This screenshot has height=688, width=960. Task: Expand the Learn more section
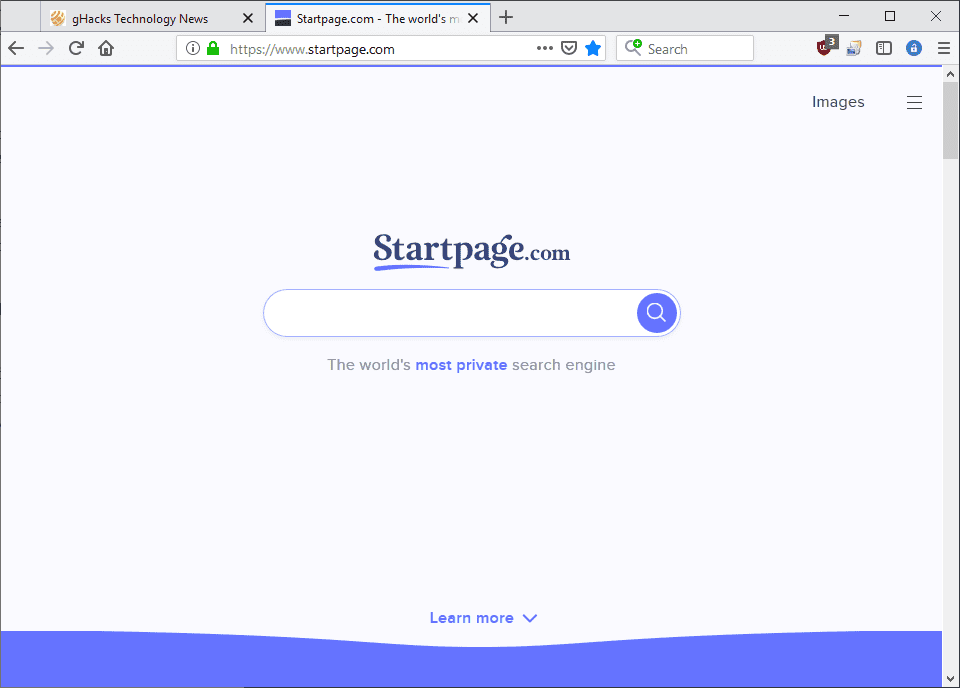483,618
